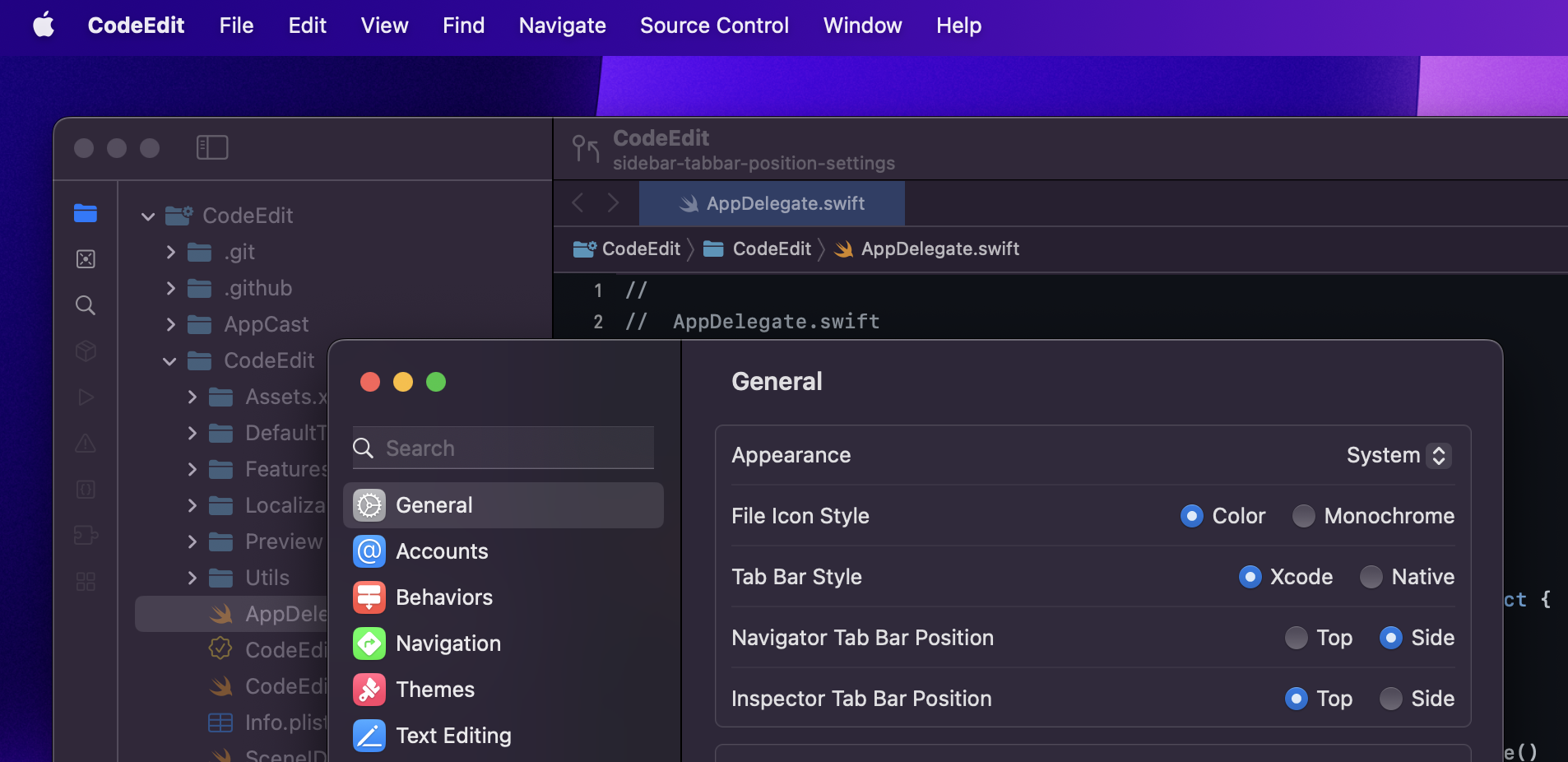
Task: Go forward with the editor forward arrow
Action: [613, 203]
